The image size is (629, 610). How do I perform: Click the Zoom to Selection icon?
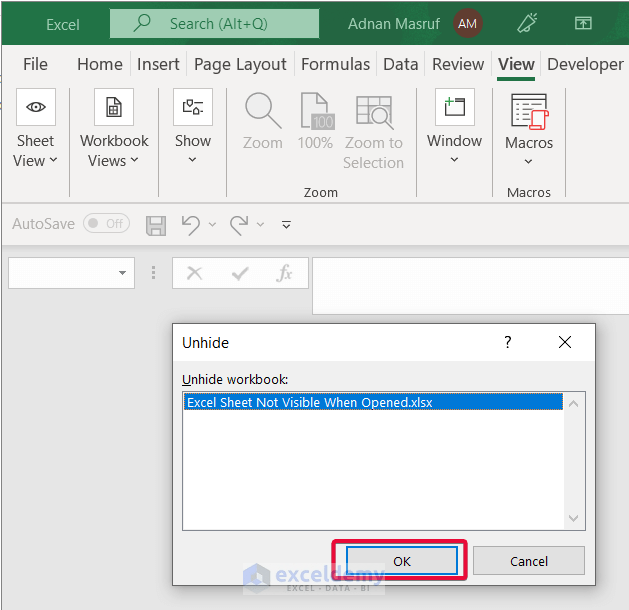click(374, 112)
